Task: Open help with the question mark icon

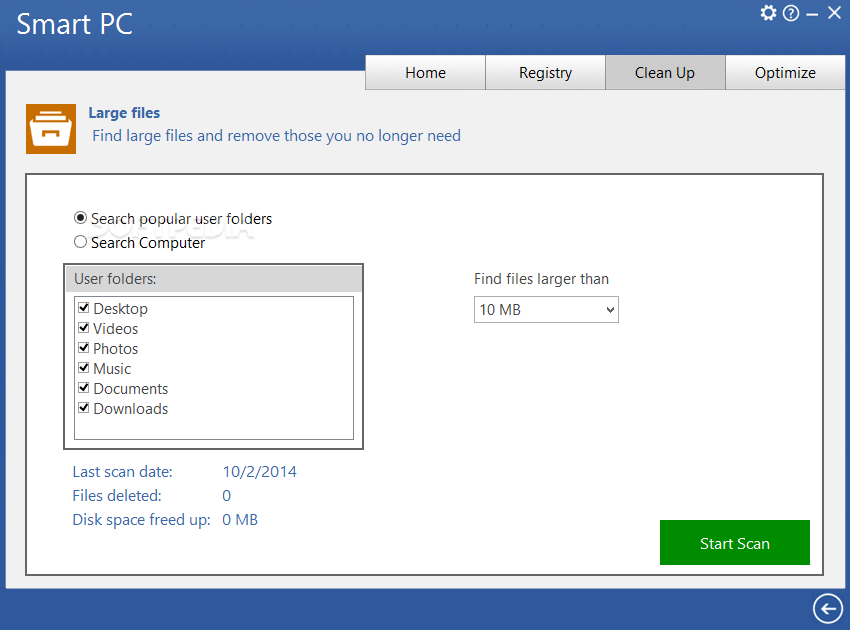Action: (x=791, y=13)
